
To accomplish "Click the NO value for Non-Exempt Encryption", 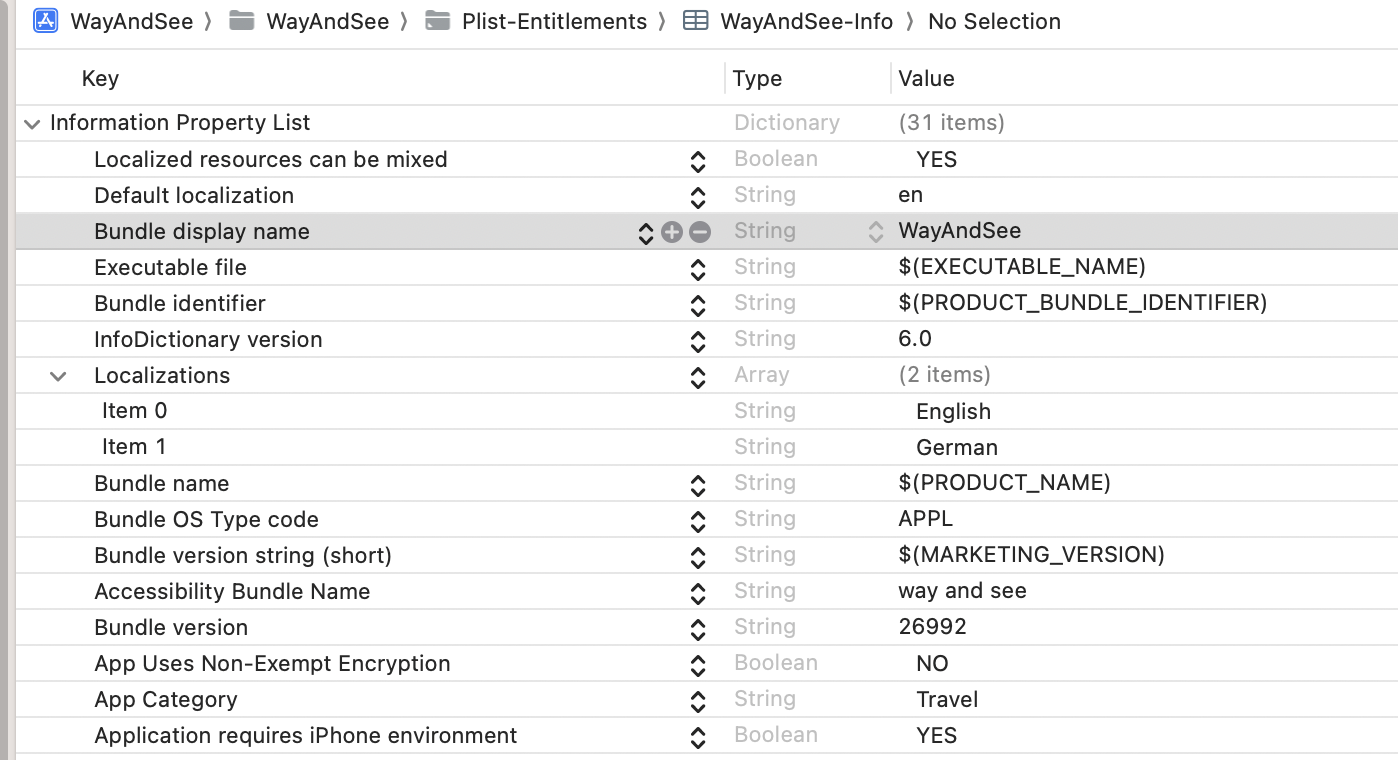I will click(x=932, y=664).
